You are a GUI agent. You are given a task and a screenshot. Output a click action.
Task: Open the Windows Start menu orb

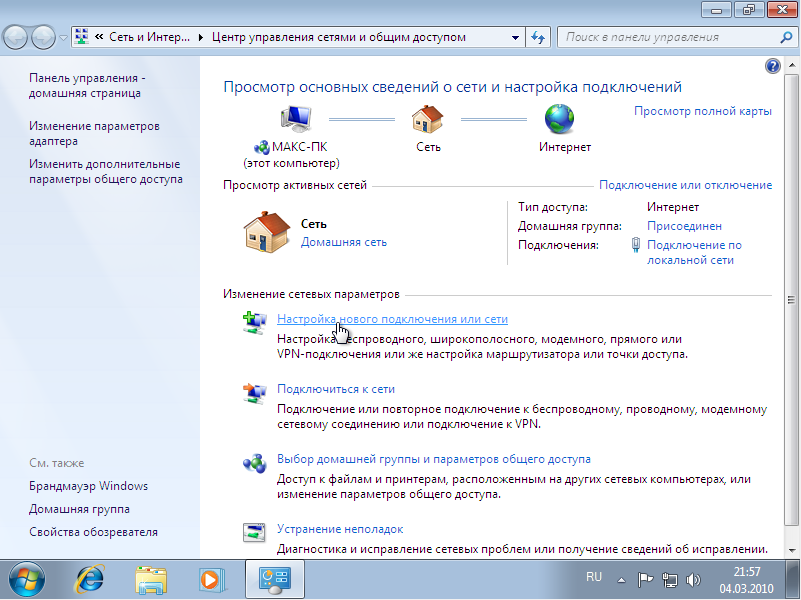(x=29, y=579)
